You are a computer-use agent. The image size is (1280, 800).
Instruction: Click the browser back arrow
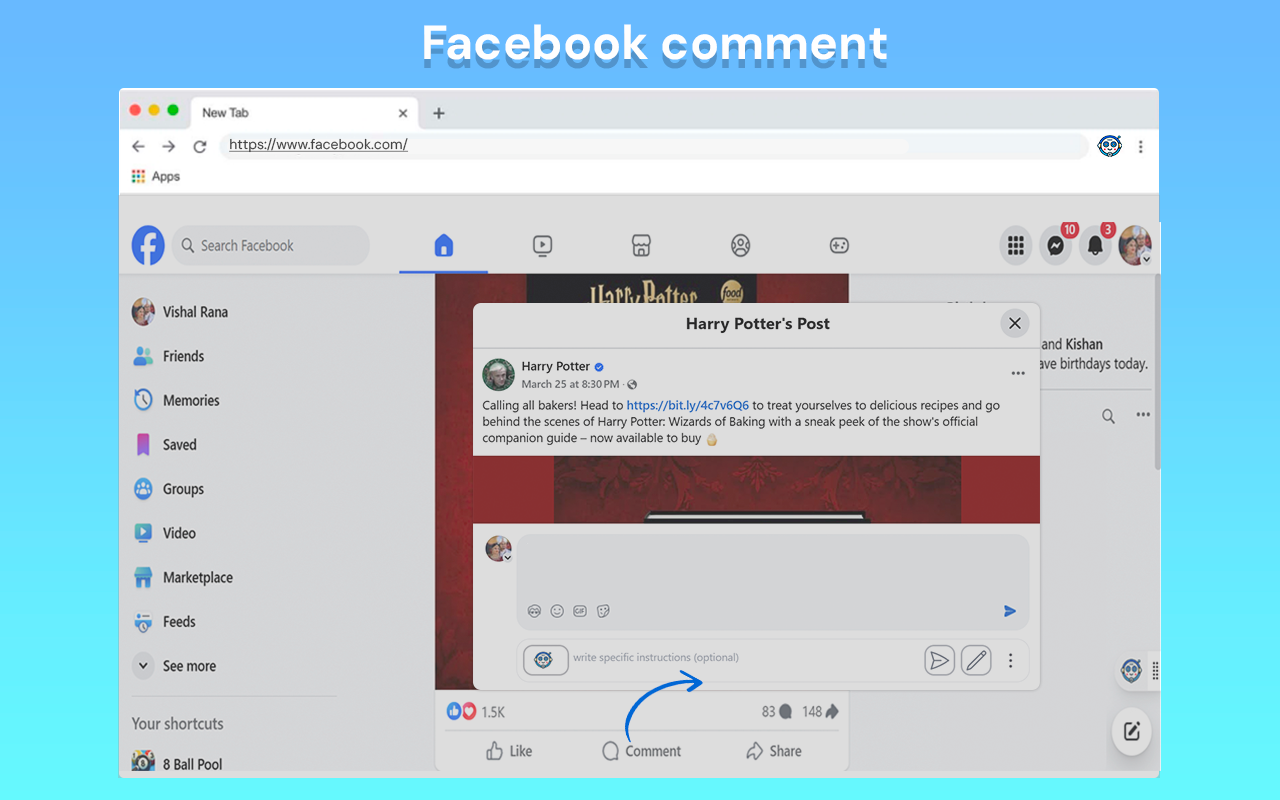coord(139,146)
